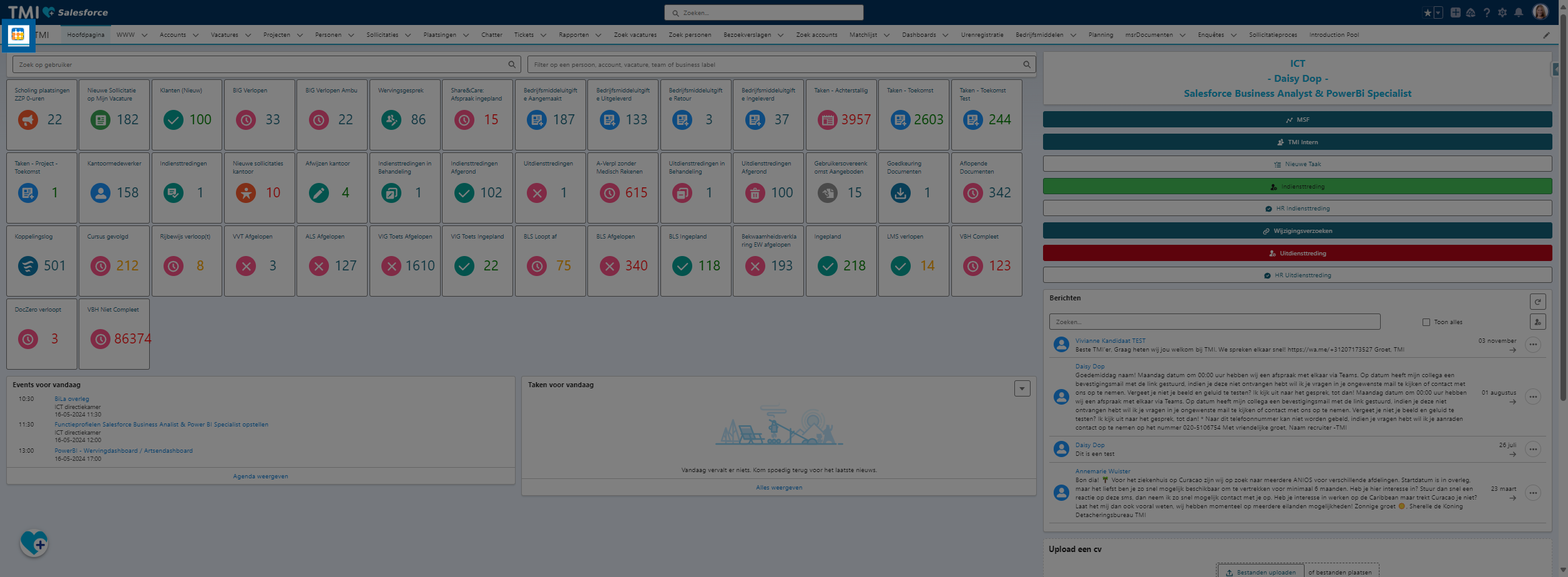The height and width of the screenshot is (577, 1568).
Task: Click Alles weergeven under Taken voor vandaag
Action: click(779, 488)
